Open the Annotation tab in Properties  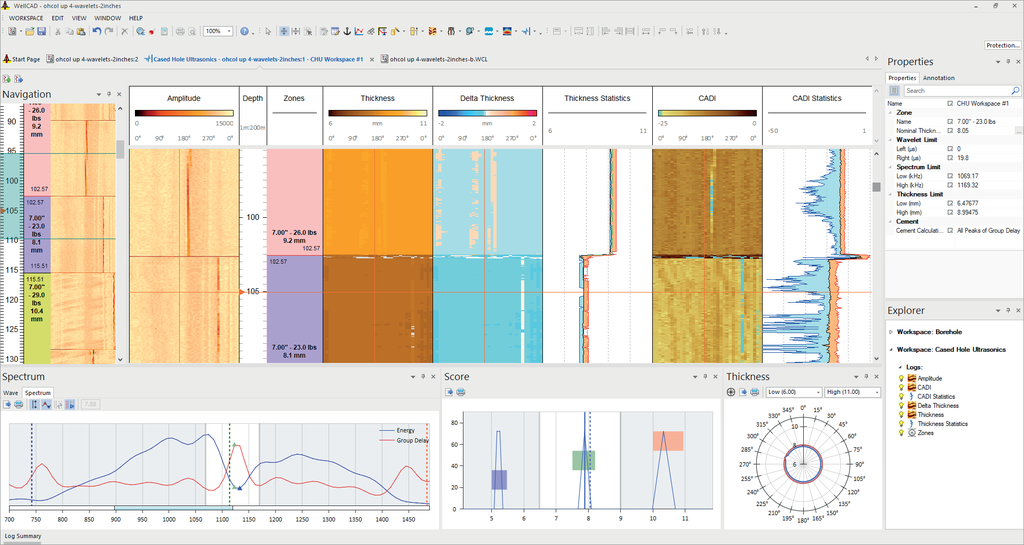pyautogui.click(x=938, y=78)
